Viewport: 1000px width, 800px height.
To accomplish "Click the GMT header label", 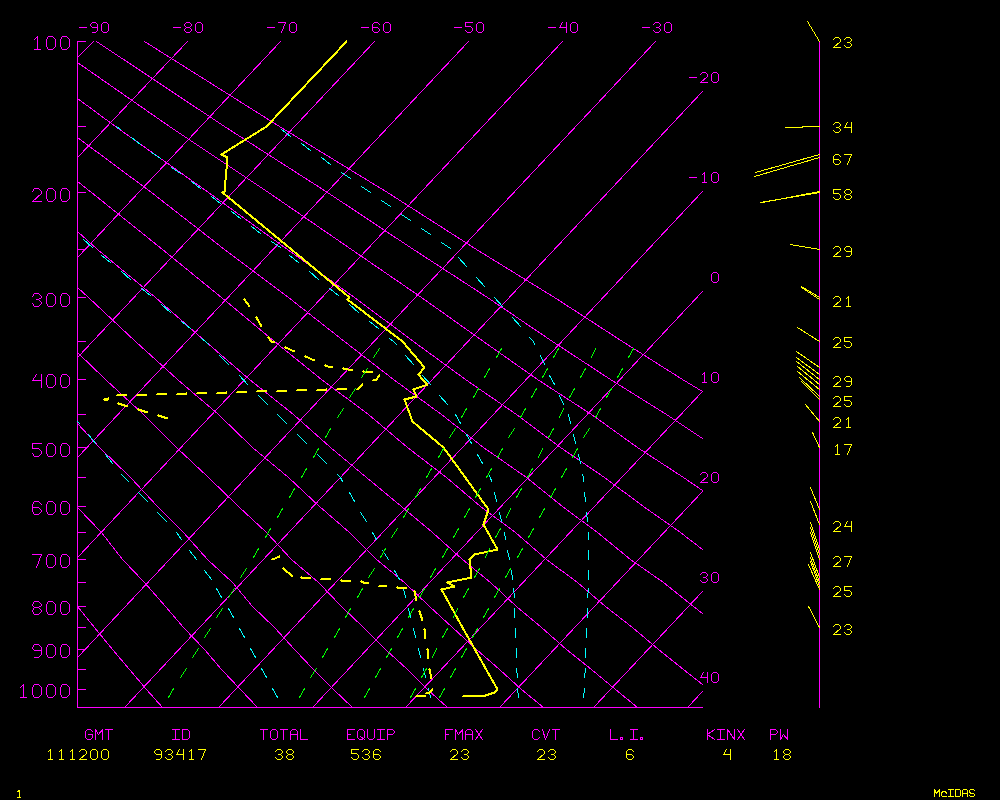I will coord(98,735).
